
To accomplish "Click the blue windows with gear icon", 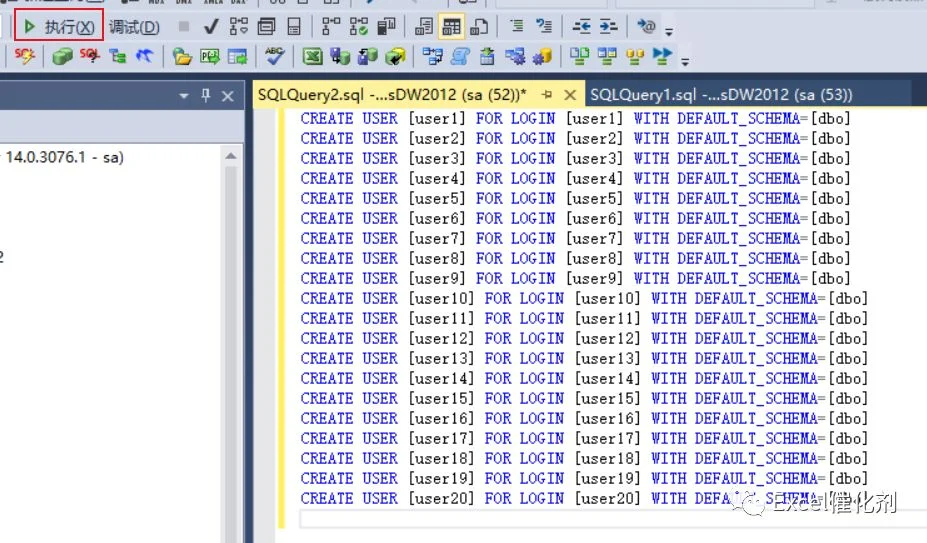I will pos(515,56).
